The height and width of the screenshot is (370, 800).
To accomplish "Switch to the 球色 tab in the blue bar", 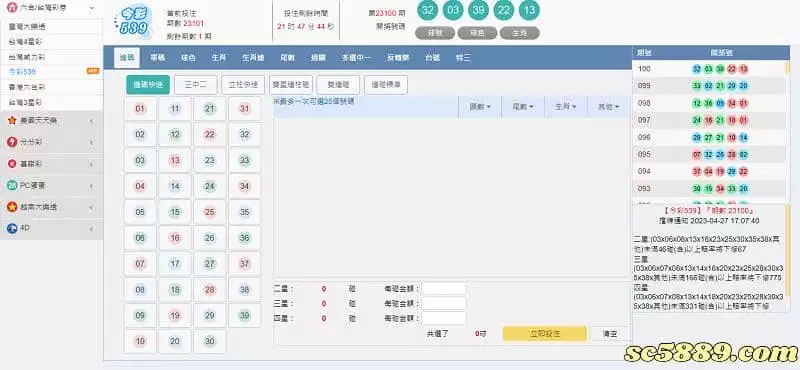I will [x=188, y=58].
